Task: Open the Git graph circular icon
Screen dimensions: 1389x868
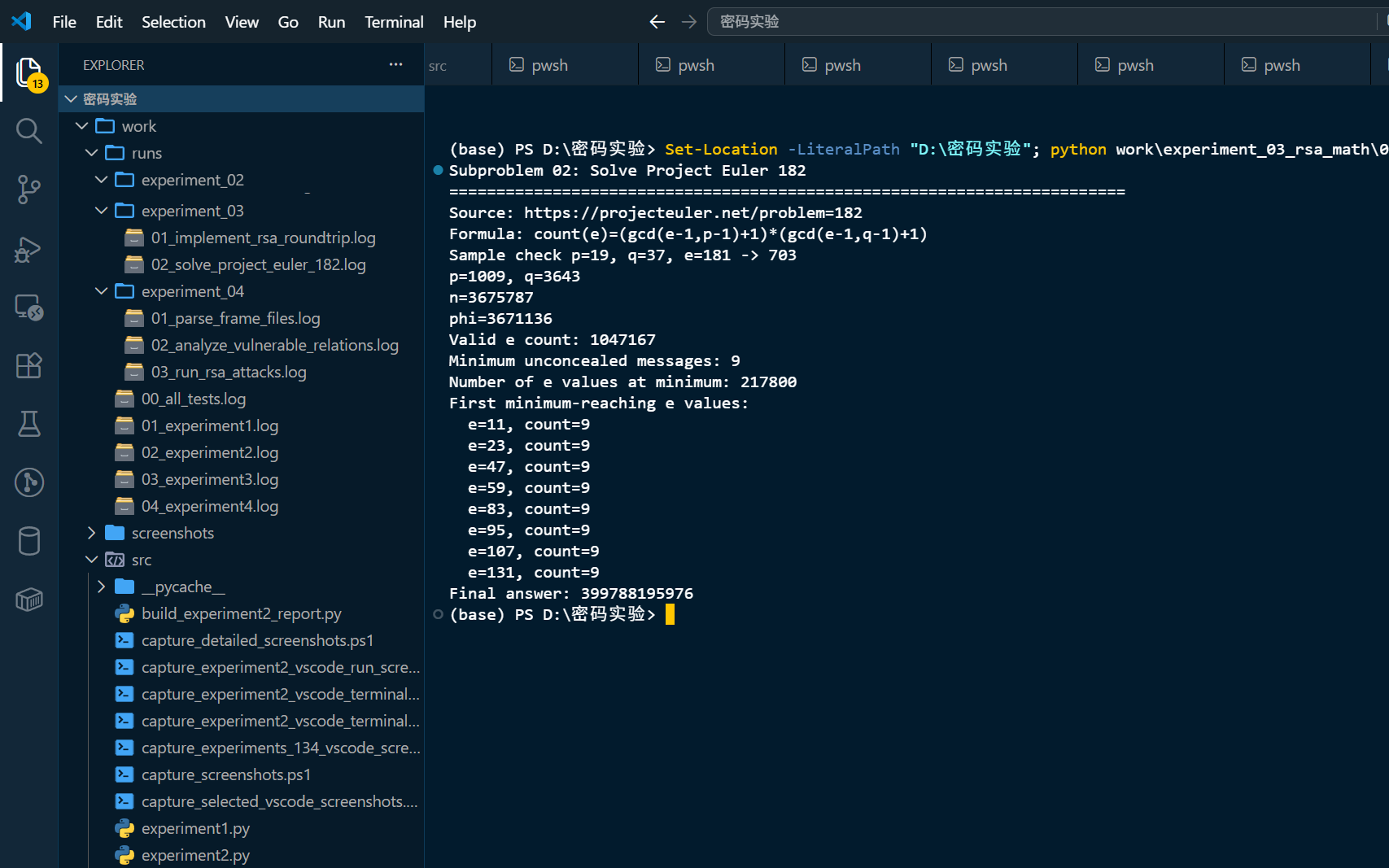Action: (x=29, y=482)
